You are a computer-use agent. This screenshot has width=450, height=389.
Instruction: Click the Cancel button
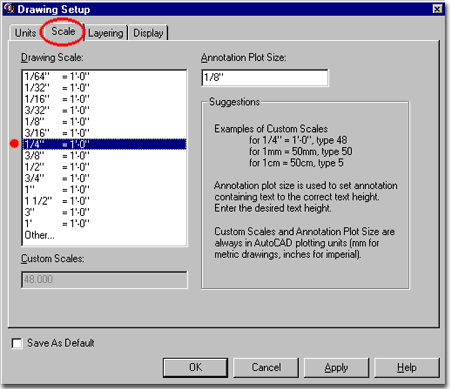click(266, 368)
